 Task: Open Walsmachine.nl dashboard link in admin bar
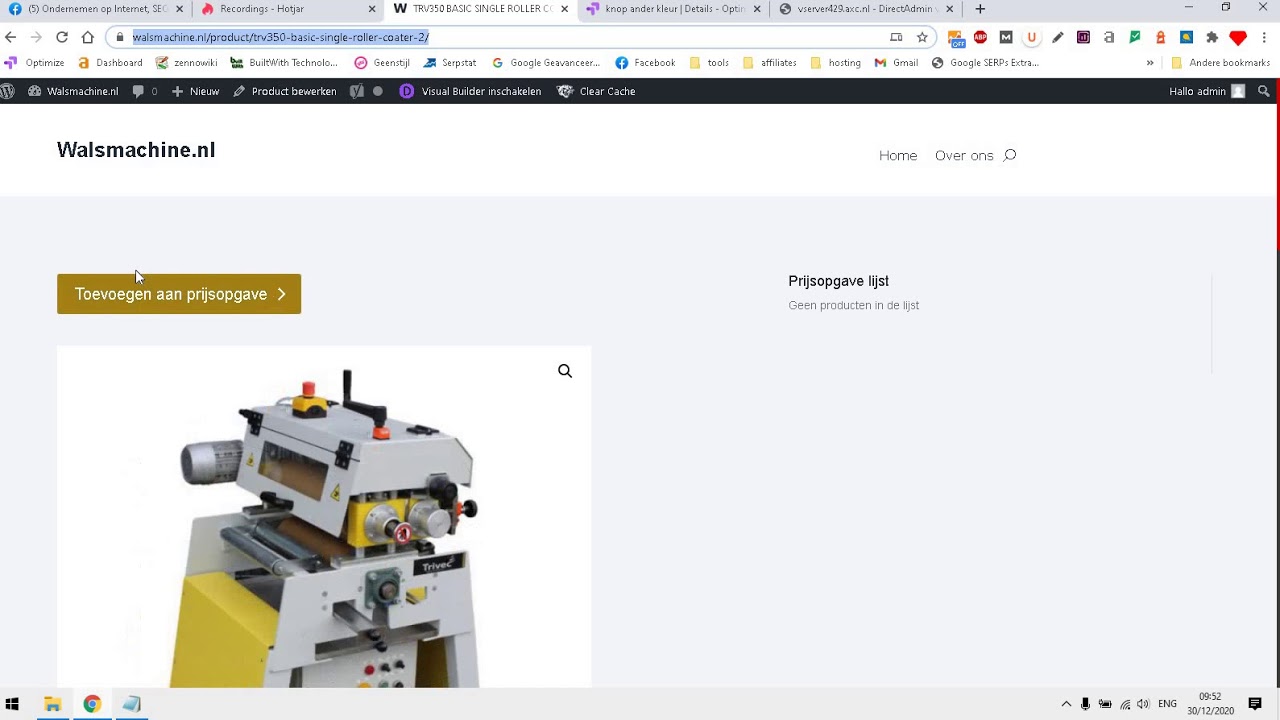coord(73,91)
